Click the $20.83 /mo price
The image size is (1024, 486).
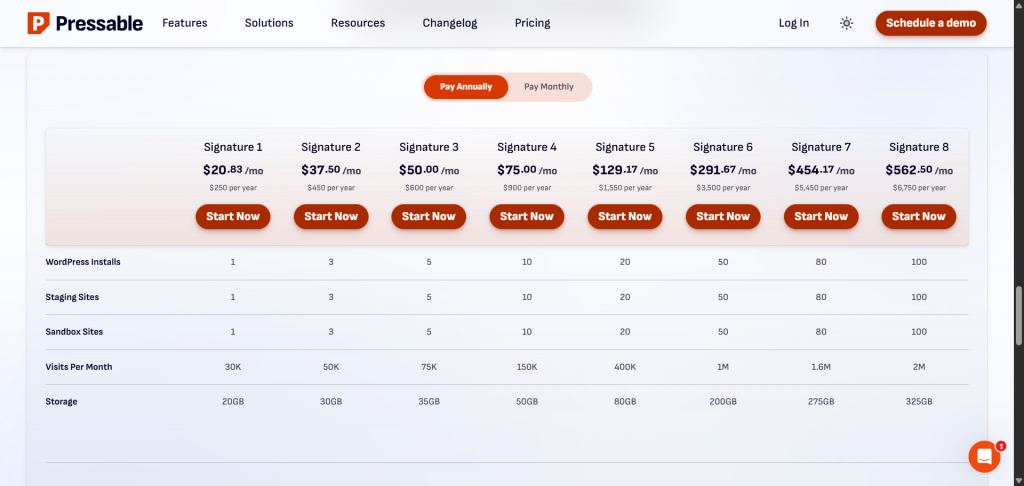point(233,170)
